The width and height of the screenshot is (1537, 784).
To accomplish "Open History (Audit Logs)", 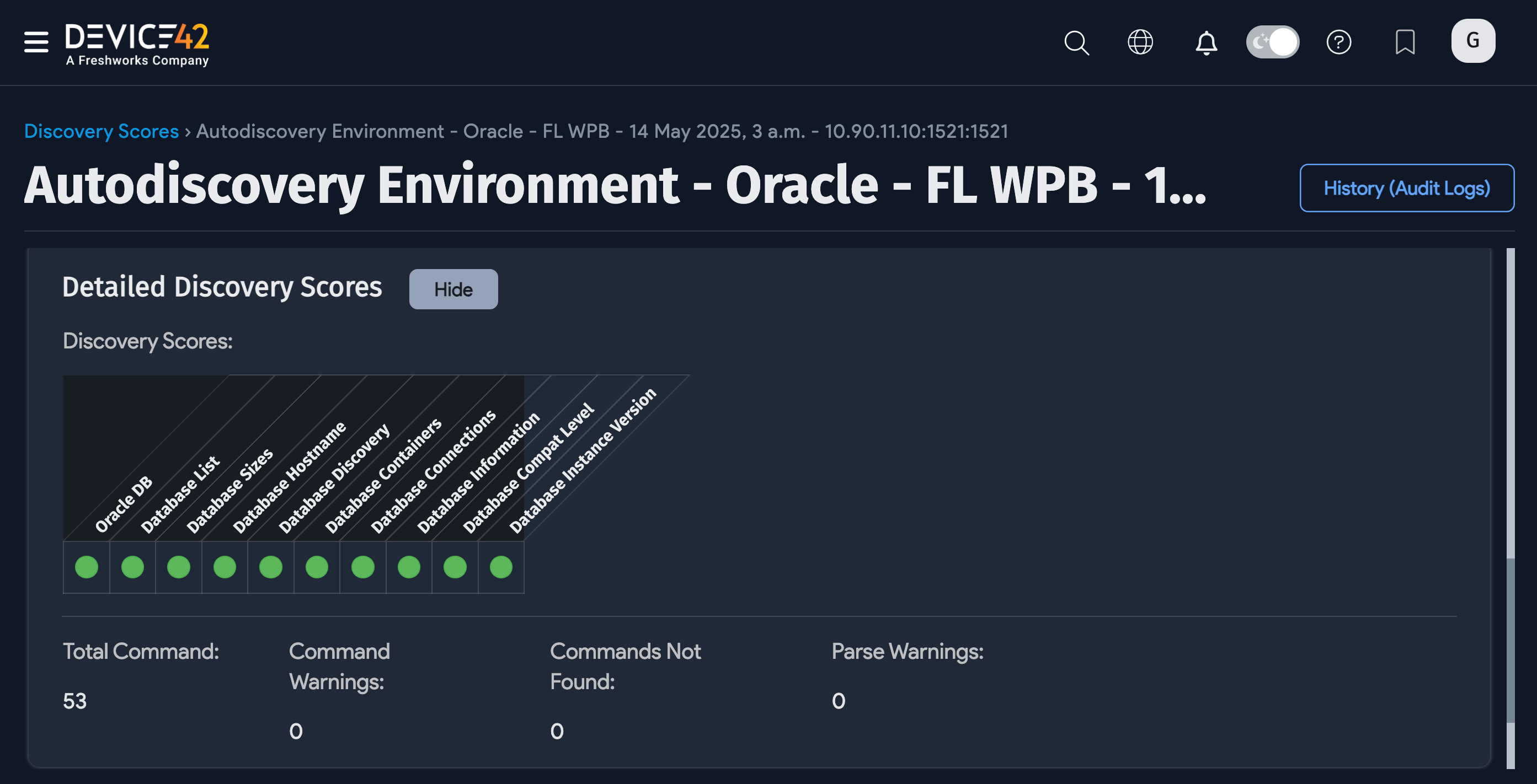I will [x=1406, y=188].
